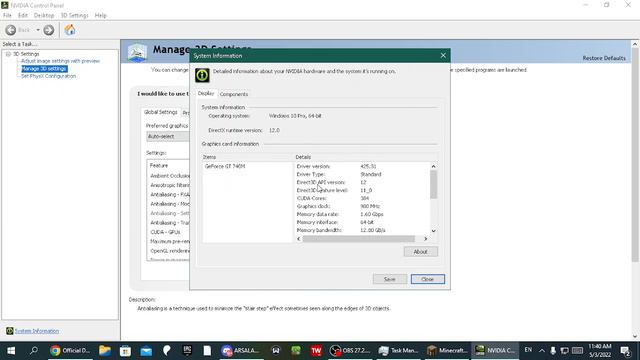Open Chrome Official D... taskbar item
The height and width of the screenshot is (360, 640).
[70, 350]
